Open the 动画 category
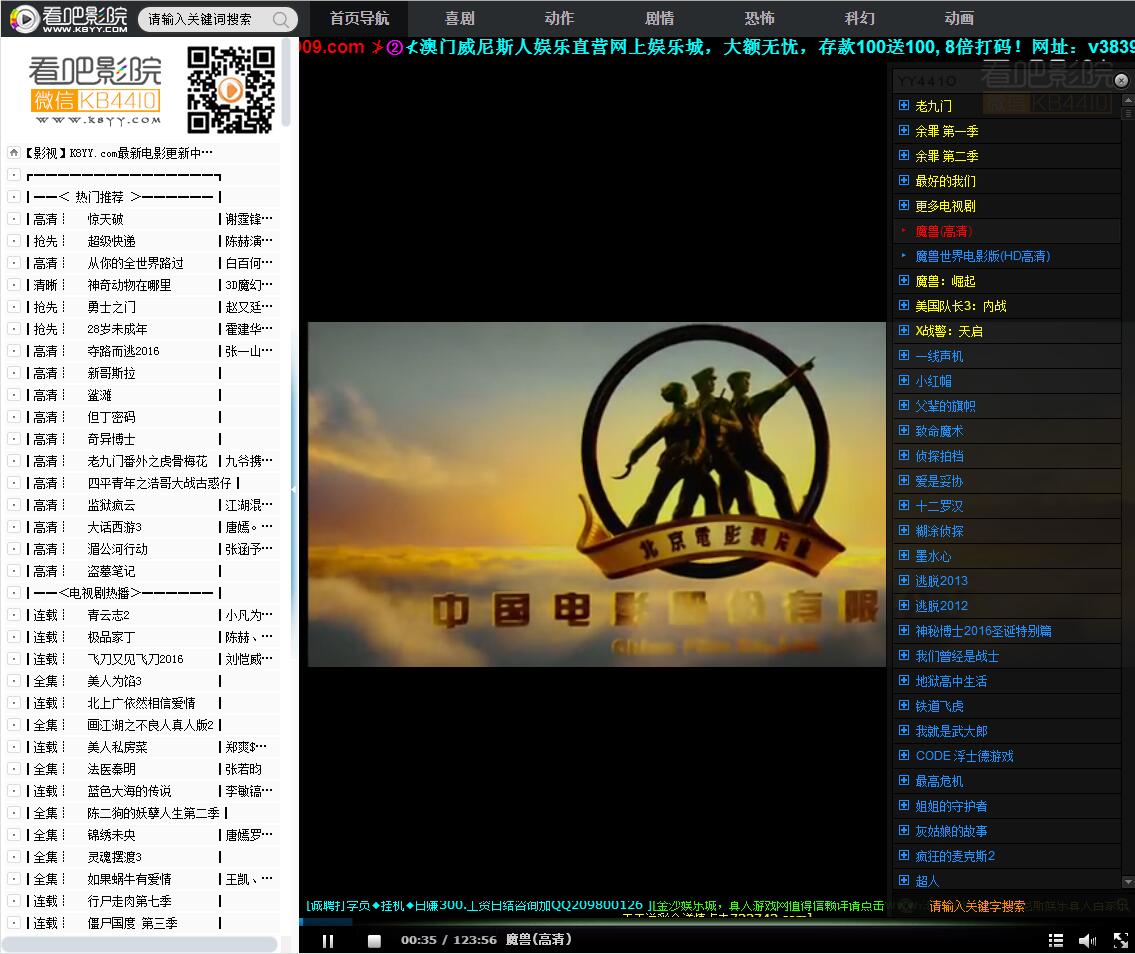The image size is (1135, 954). [959, 18]
